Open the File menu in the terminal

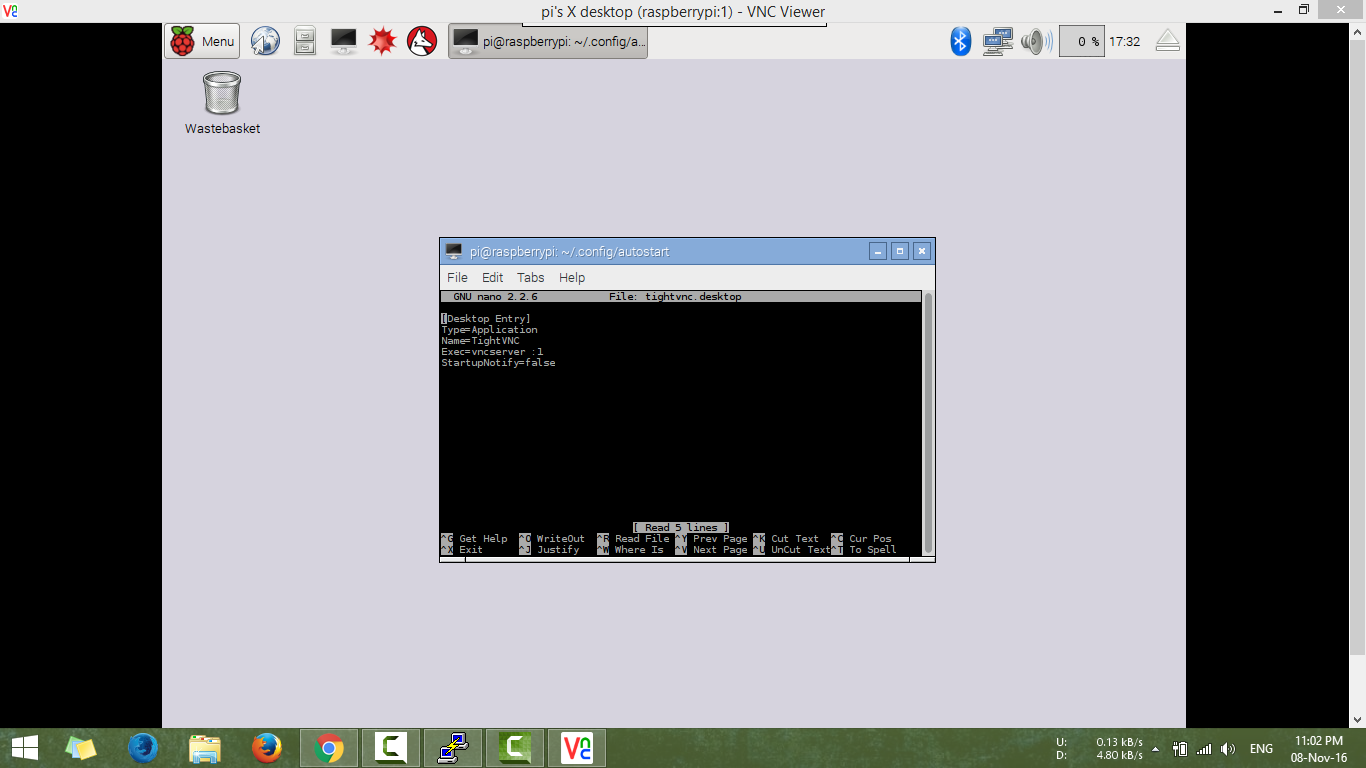point(457,277)
